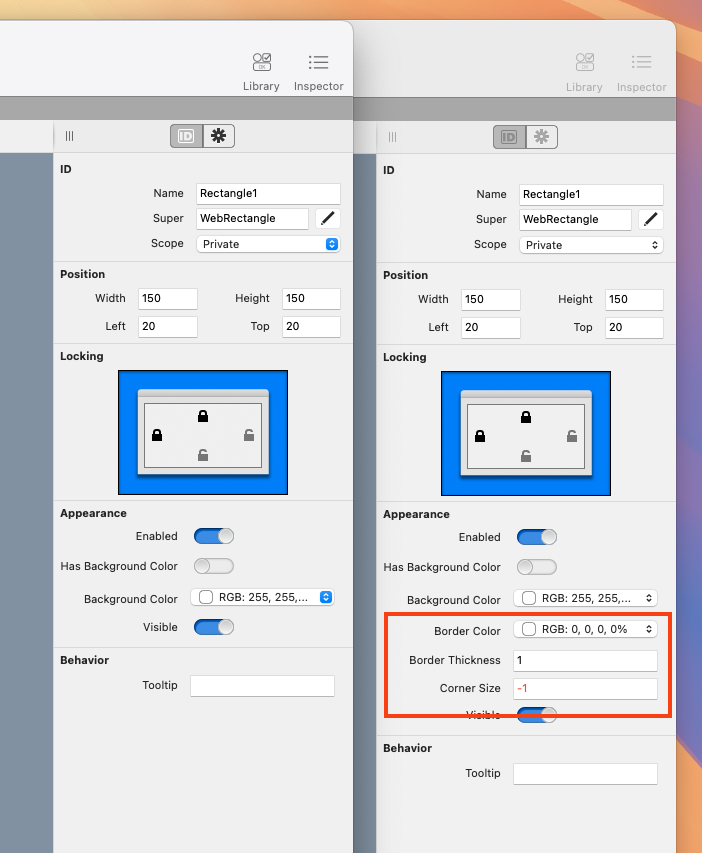
Task: Click Background Color swatch in right inspector
Action: (x=529, y=598)
